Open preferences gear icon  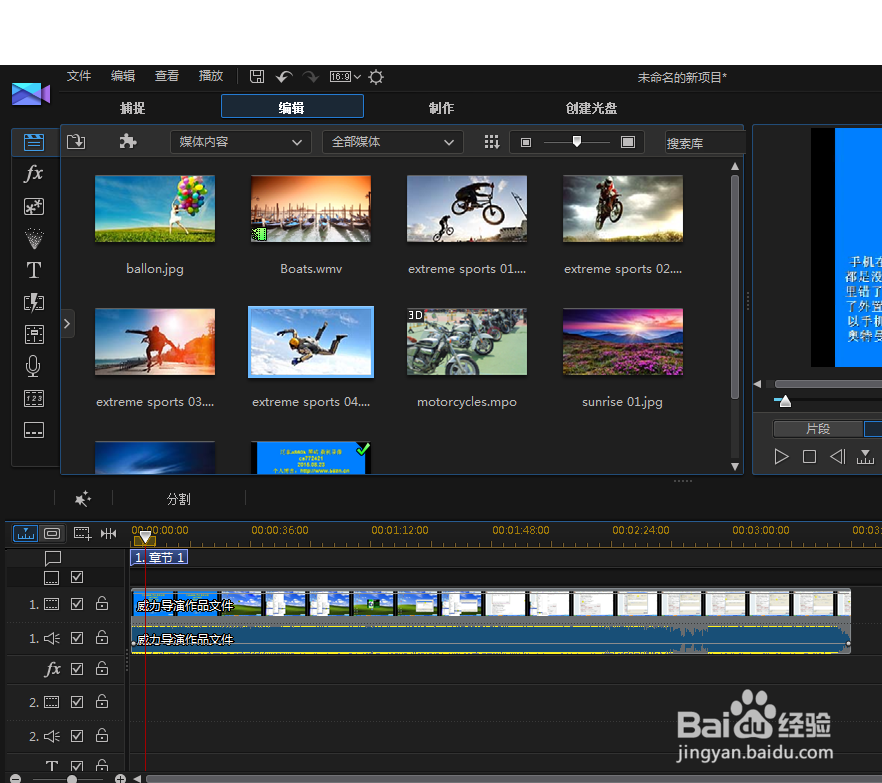[376, 77]
